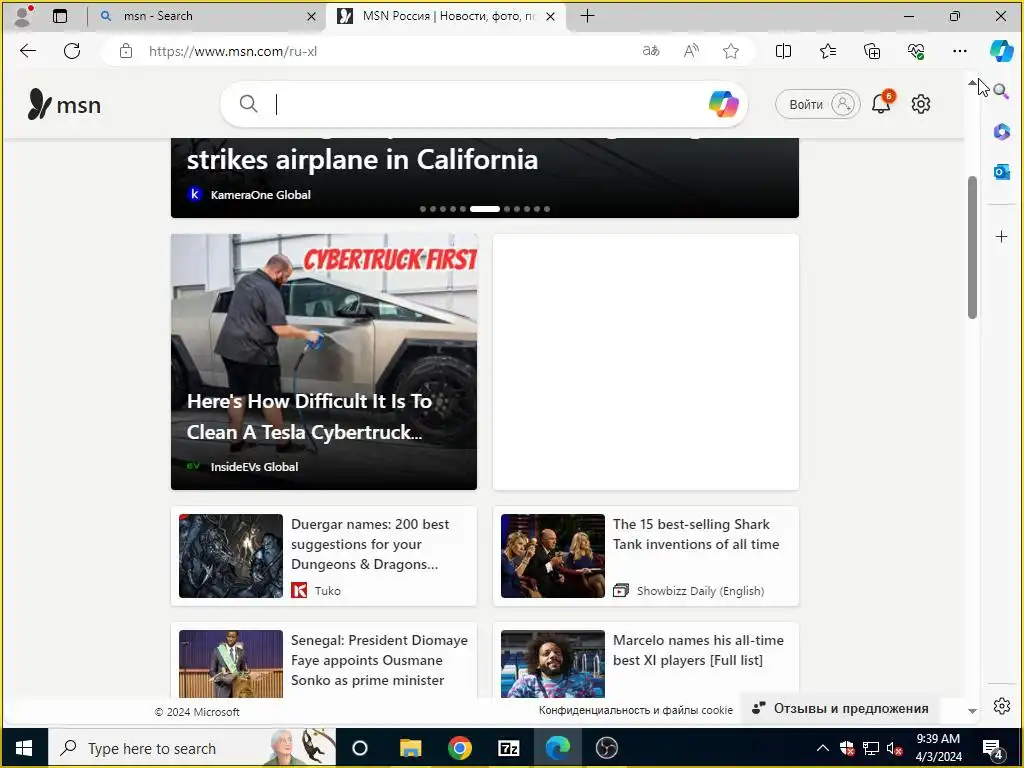The image size is (1024, 768).
Task: Open MSN notifications bell
Action: tap(882, 103)
